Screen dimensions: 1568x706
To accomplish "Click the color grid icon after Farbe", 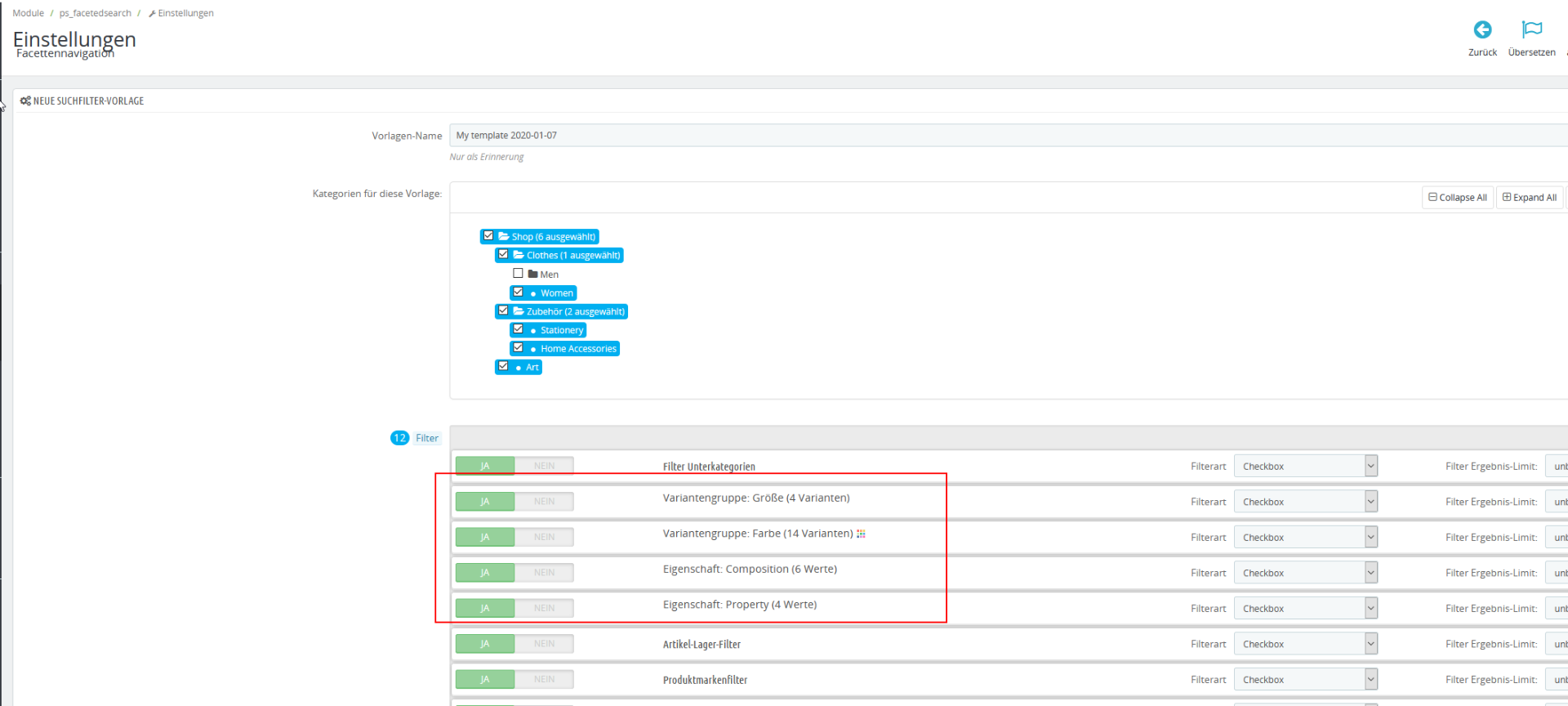I will 861,534.
